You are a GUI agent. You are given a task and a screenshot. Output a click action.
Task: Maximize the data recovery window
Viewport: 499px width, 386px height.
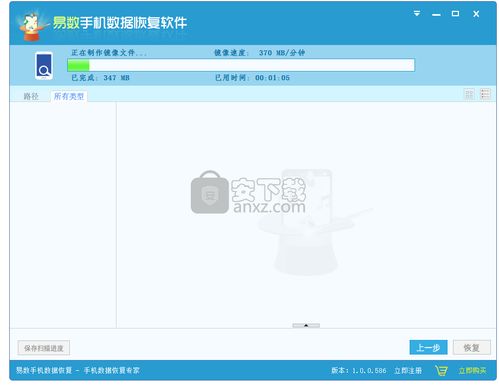(455, 14)
